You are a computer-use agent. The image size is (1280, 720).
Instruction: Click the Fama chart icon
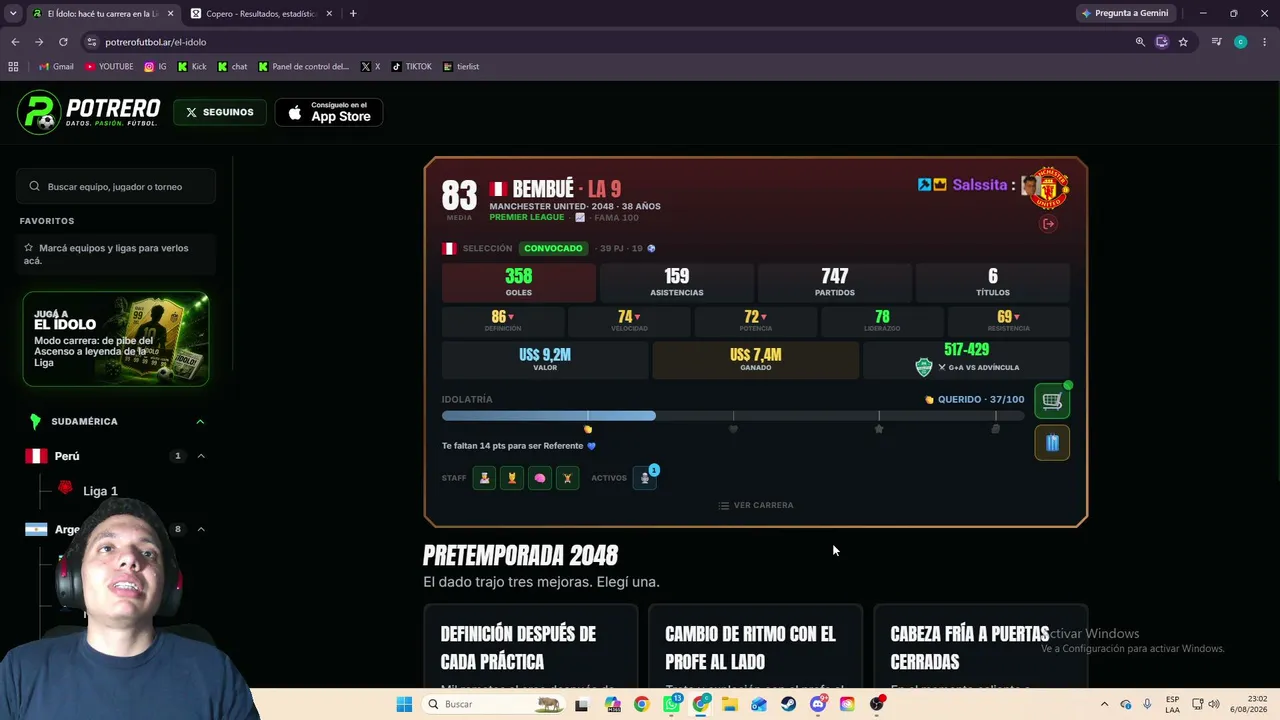point(580,218)
